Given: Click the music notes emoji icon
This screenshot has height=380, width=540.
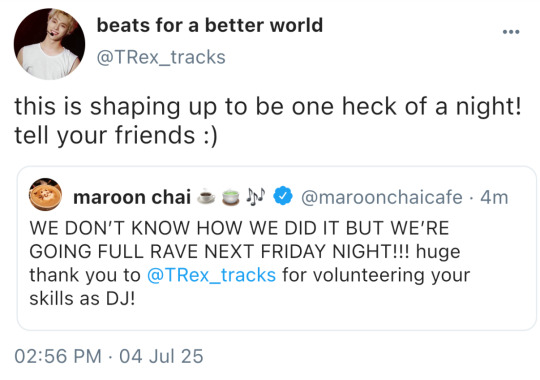Looking at the screenshot, I should (x=256, y=196).
